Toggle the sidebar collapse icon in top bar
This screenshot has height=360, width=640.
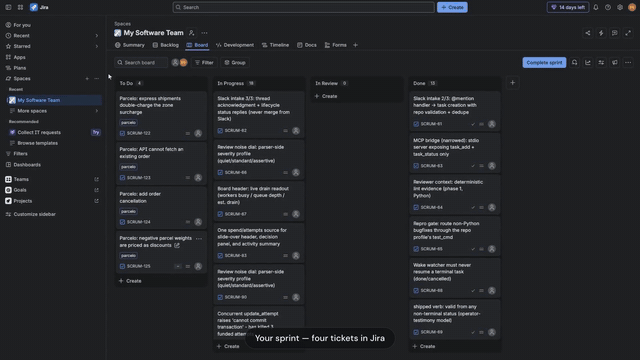pyautogui.click(x=8, y=7)
